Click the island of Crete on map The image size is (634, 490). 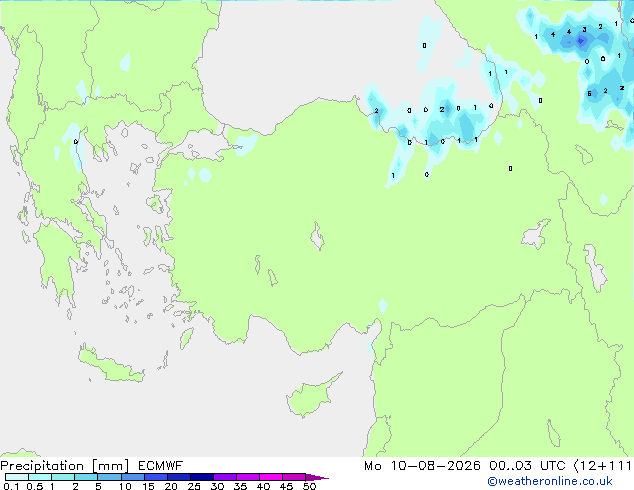pyautogui.click(x=110, y=365)
